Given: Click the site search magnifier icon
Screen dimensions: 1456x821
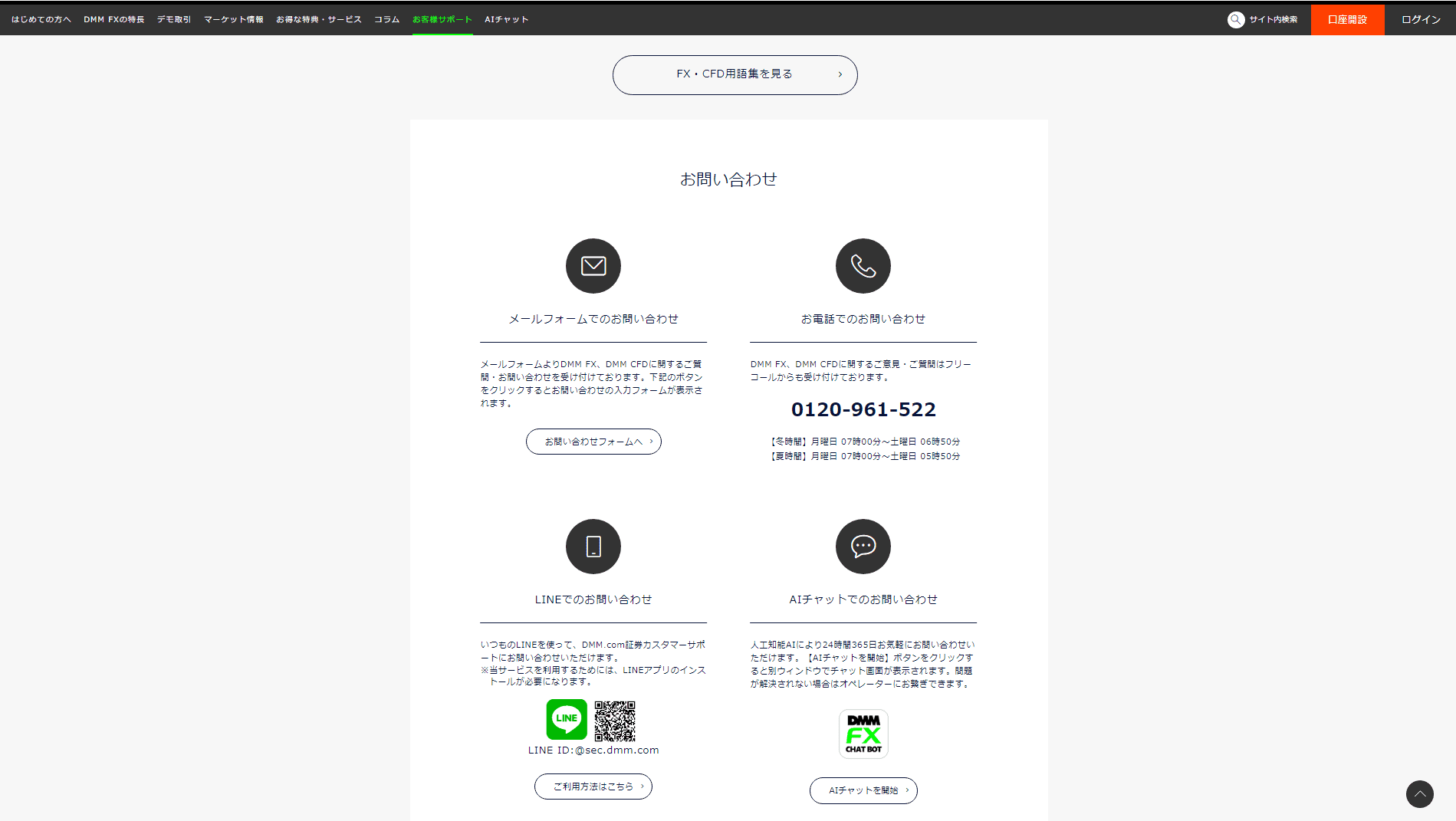Looking at the screenshot, I should [x=1235, y=20].
